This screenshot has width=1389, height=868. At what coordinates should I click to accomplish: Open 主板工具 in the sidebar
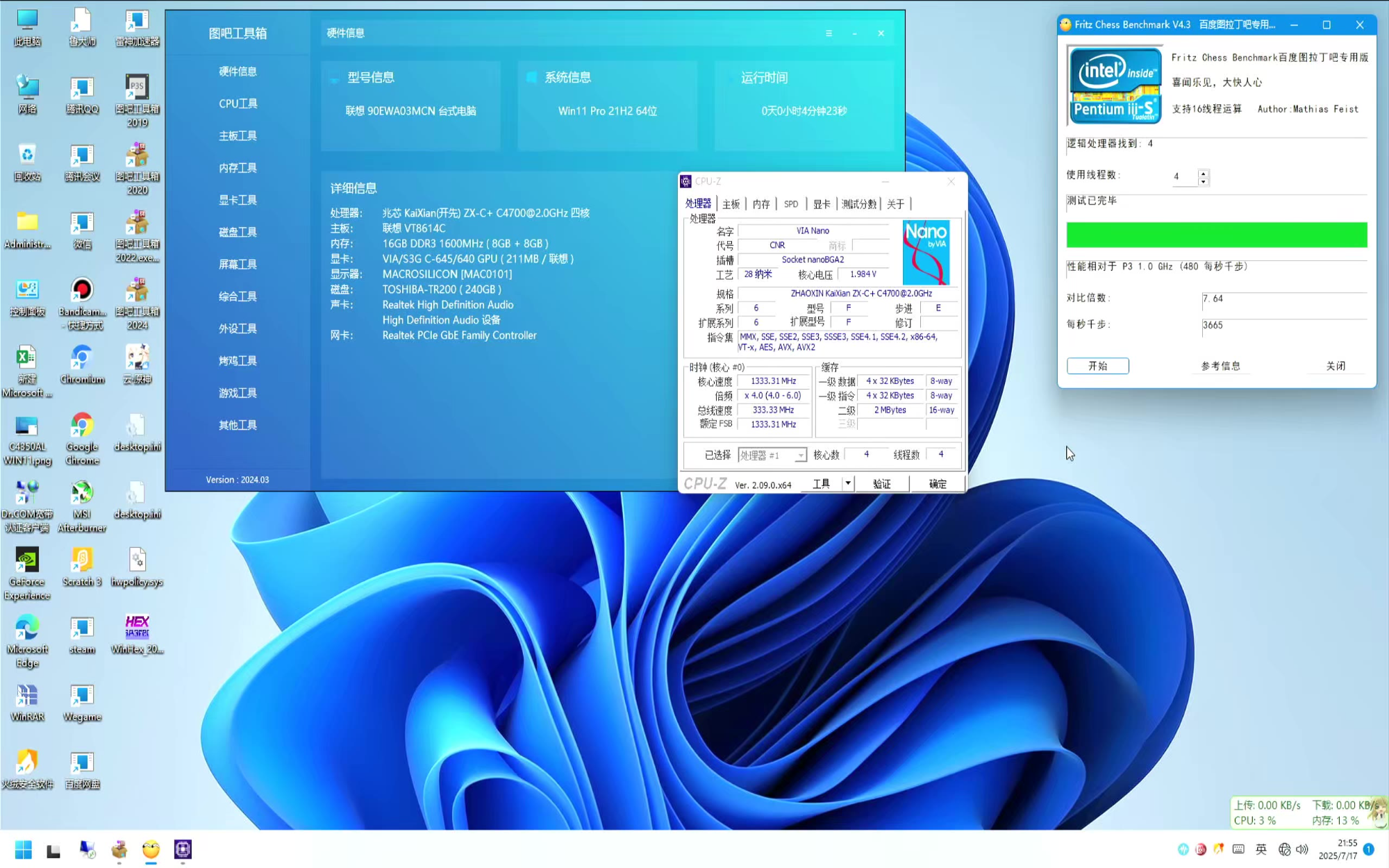(x=238, y=135)
